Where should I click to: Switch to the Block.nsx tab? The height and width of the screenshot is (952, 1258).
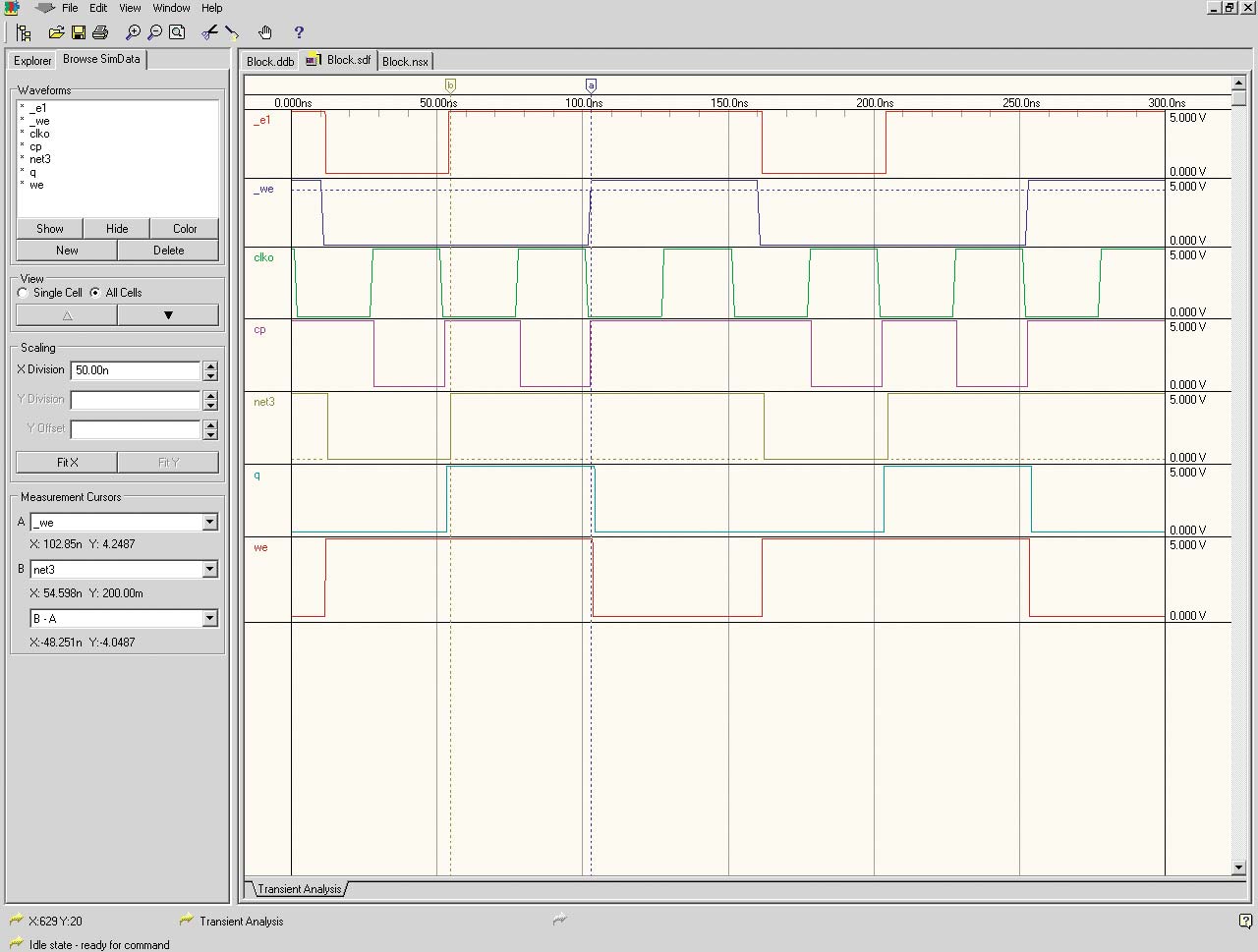click(x=405, y=61)
